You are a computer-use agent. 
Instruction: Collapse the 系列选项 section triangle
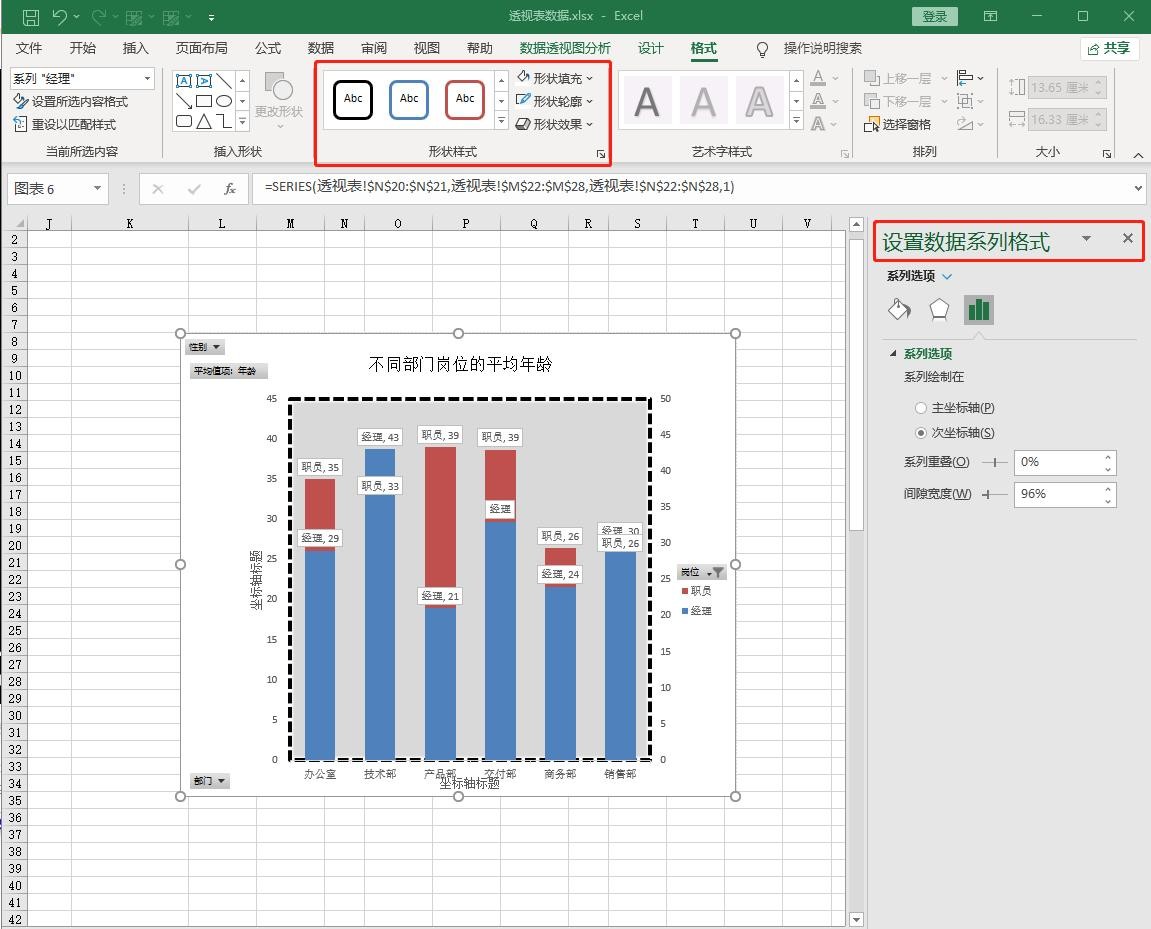(x=893, y=354)
